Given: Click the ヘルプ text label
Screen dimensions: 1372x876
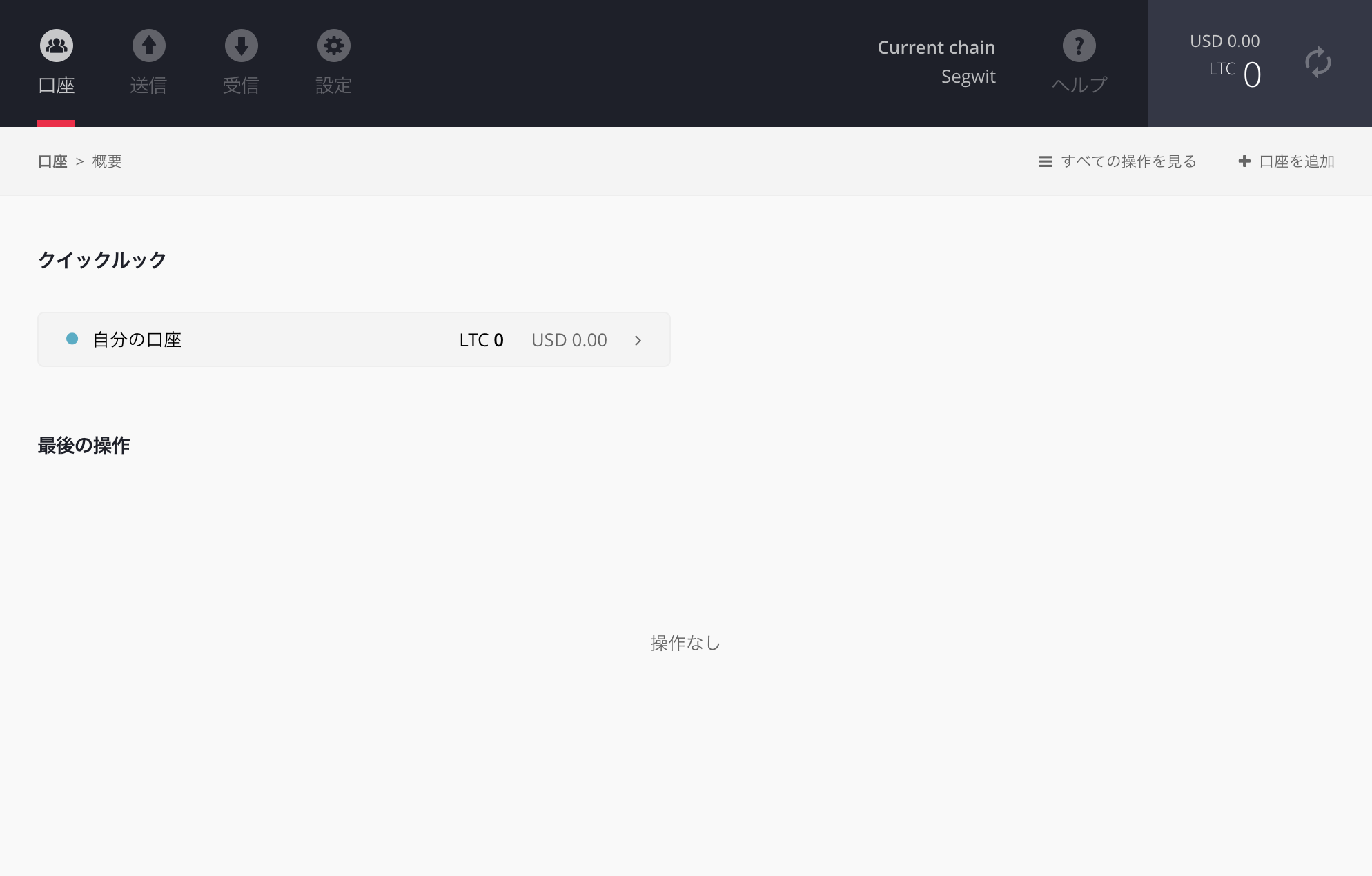Looking at the screenshot, I should point(1079,85).
